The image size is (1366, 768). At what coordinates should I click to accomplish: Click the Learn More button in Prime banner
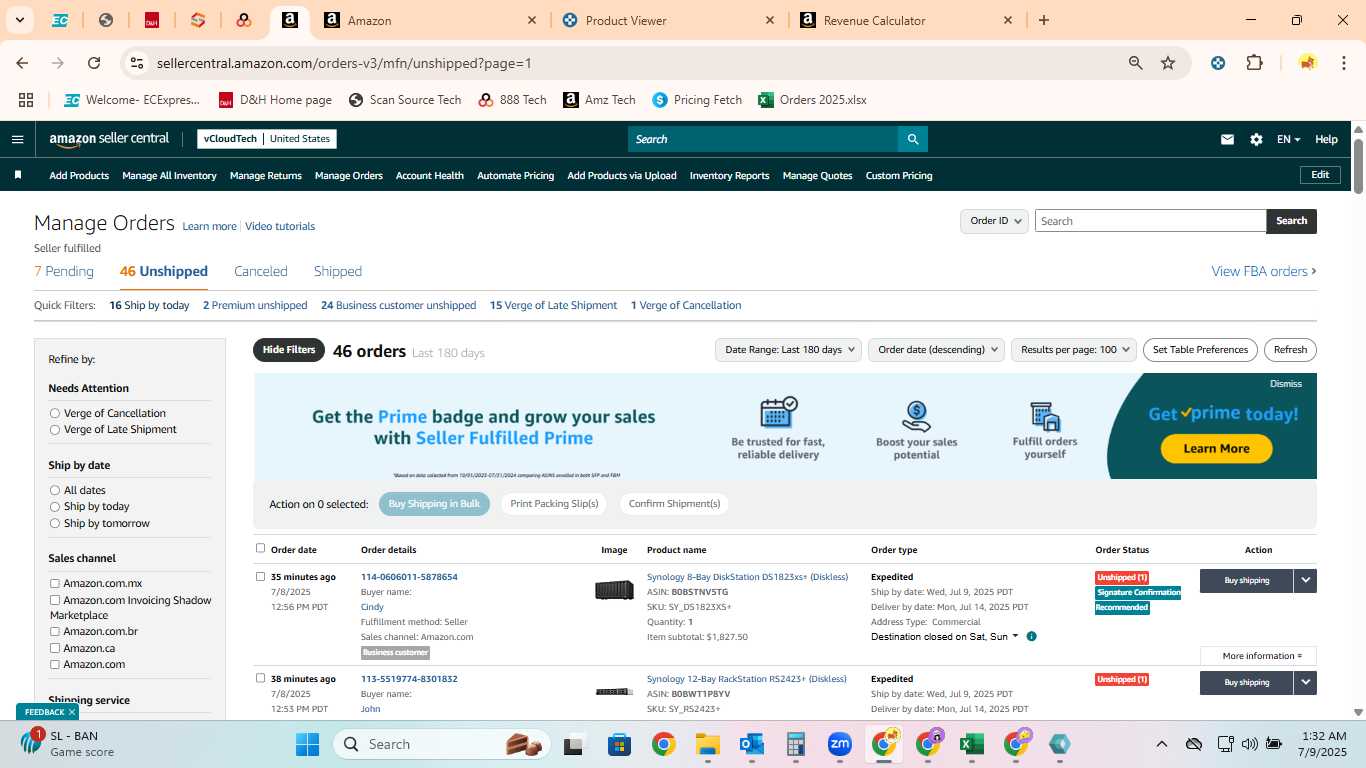1216,448
